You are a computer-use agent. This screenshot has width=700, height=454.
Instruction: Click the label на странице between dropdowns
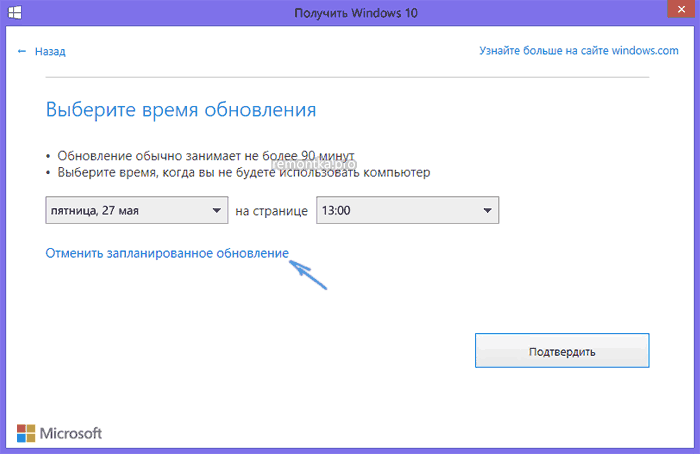pos(271,211)
